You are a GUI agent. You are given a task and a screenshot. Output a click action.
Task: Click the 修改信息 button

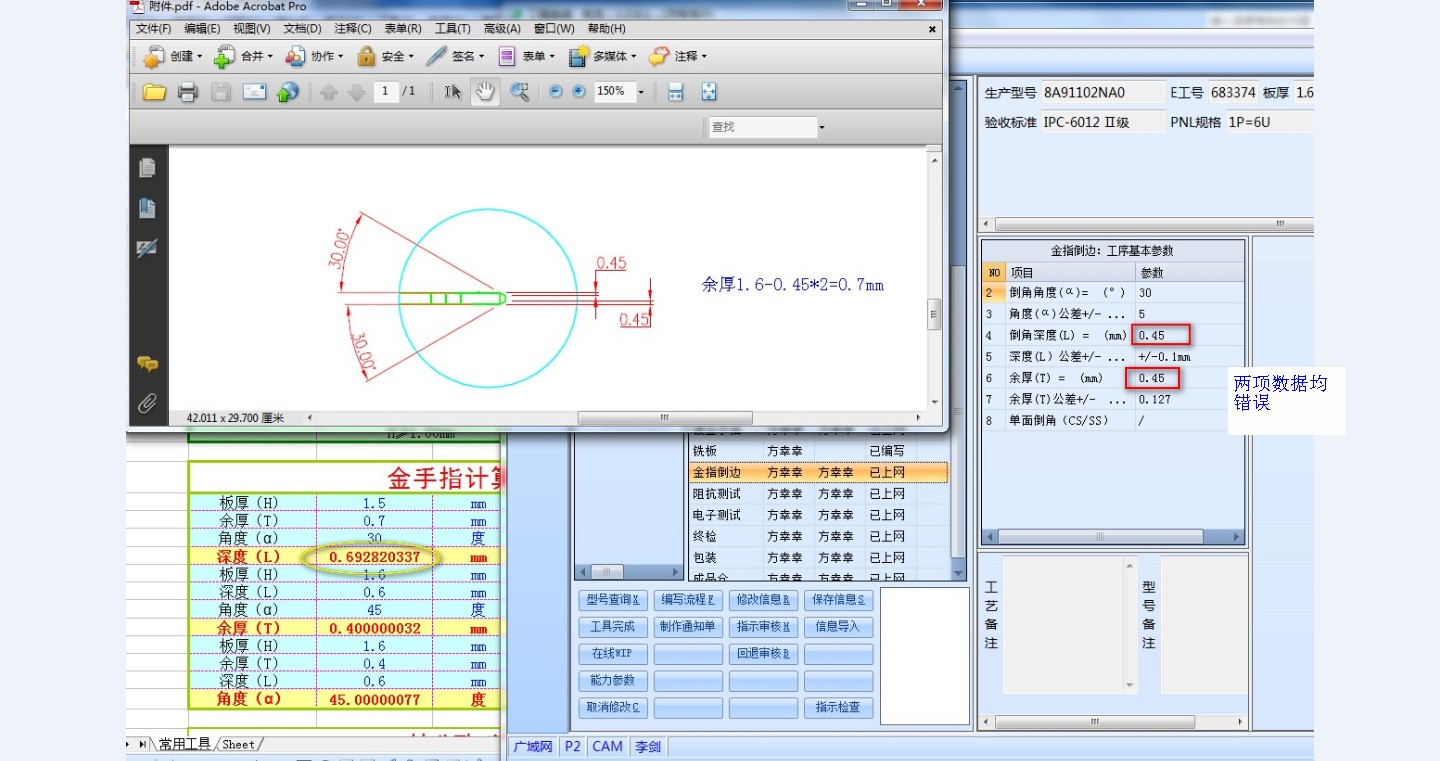[763, 600]
